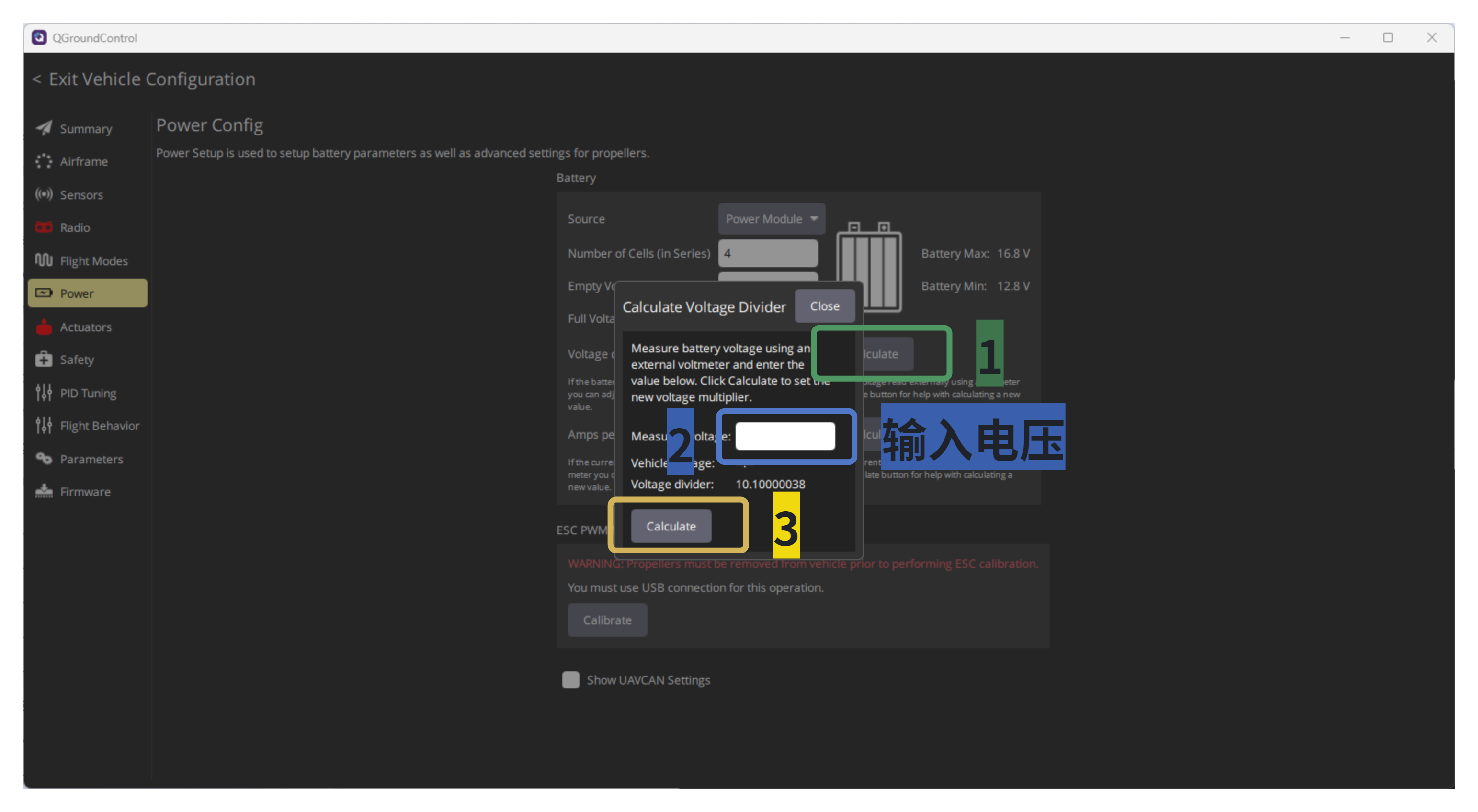Select the Airframe icon in sidebar
This screenshot has width=1478, height=812.
pyautogui.click(x=44, y=161)
